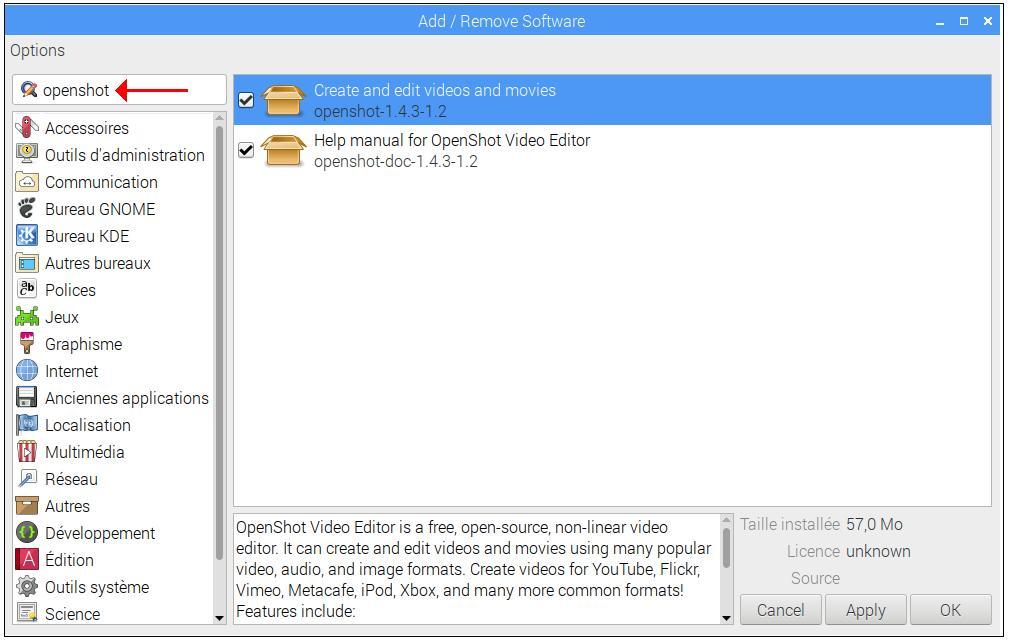Choose the Multimédia category label
The height and width of the screenshot is (641, 1010).
(x=84, y=453)
